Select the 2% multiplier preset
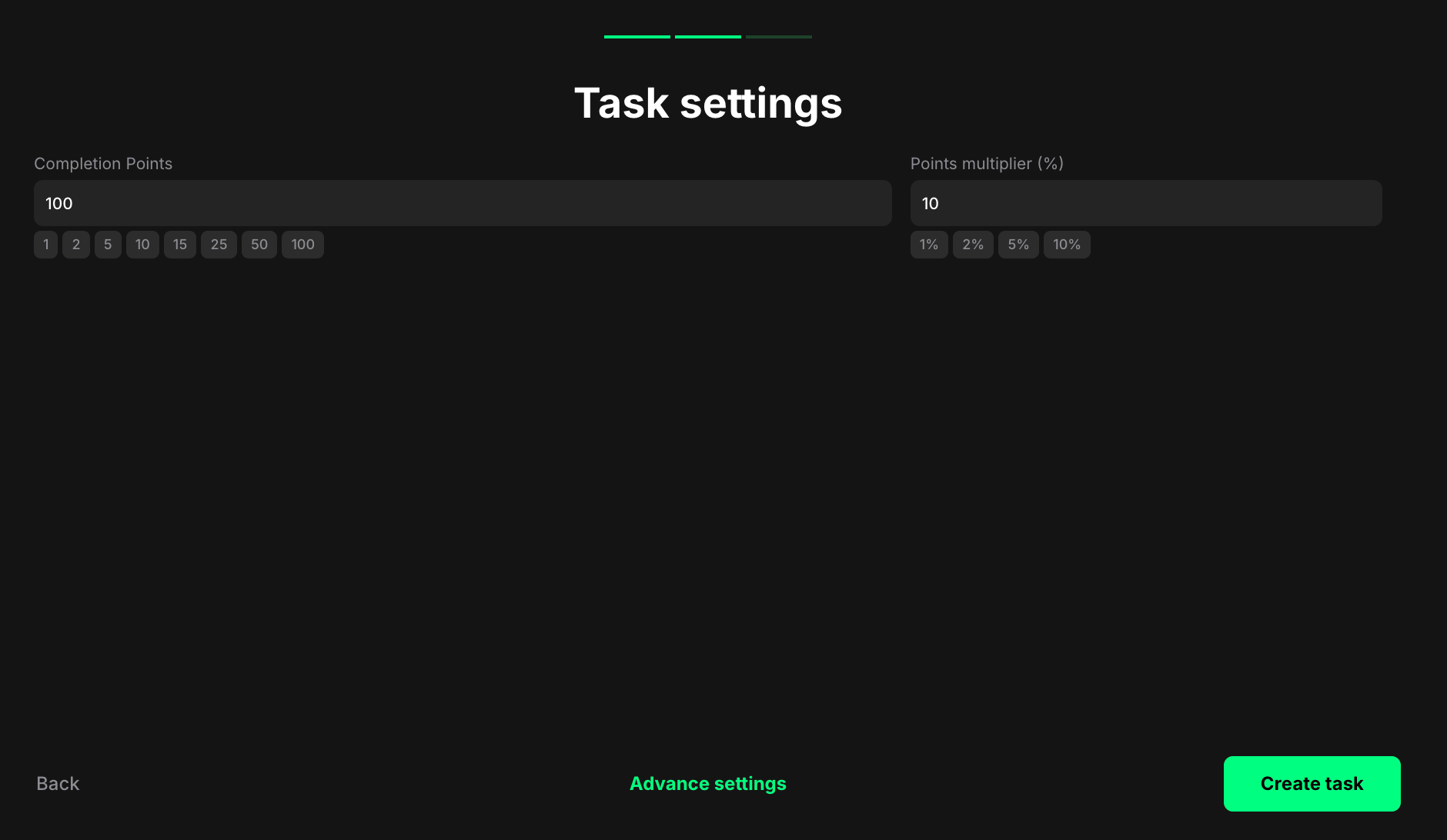Viewport: 1447px width, 840px height. pos(973,245)
